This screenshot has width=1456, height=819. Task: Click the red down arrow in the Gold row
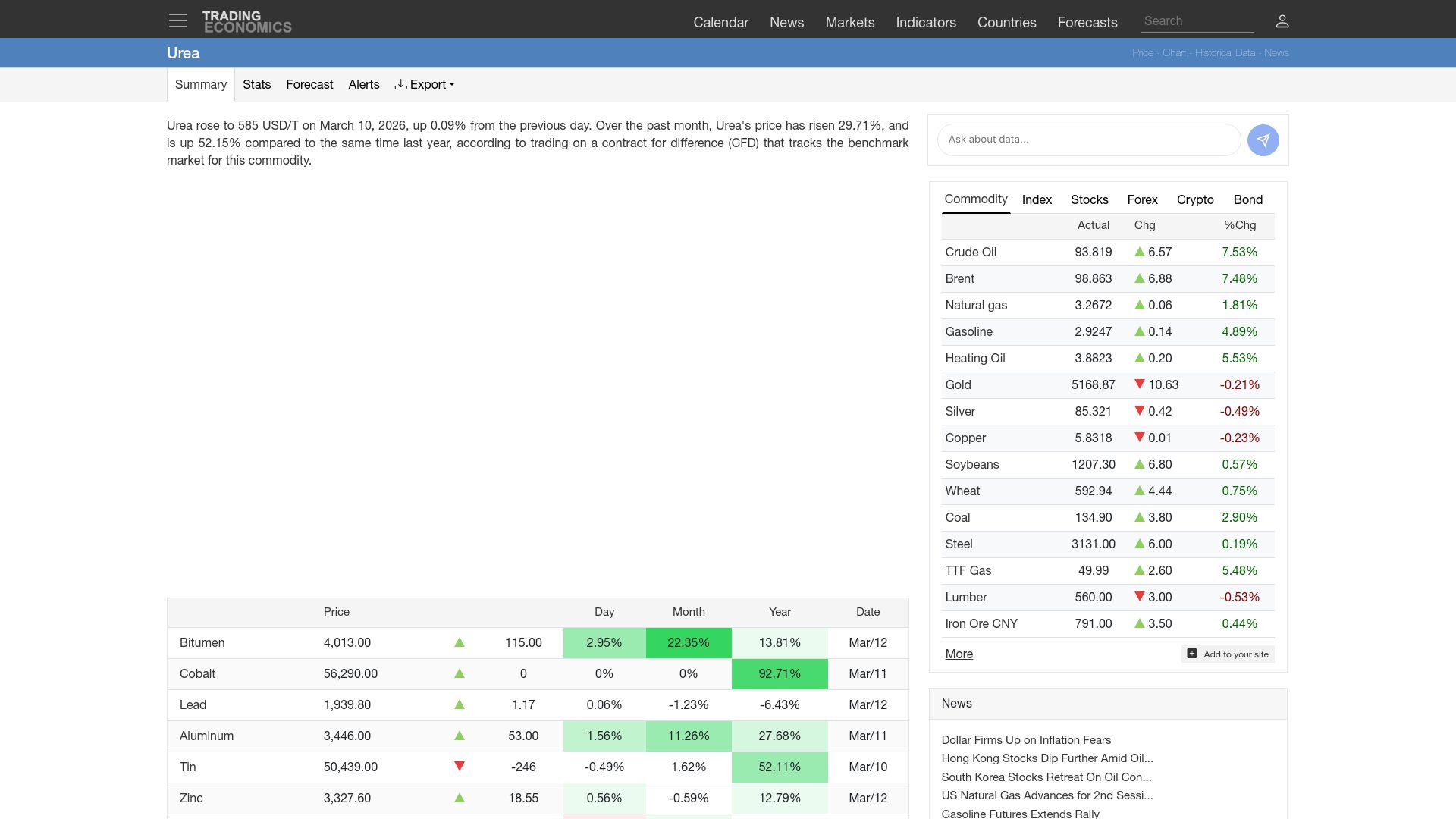(x=1139, y=384)
